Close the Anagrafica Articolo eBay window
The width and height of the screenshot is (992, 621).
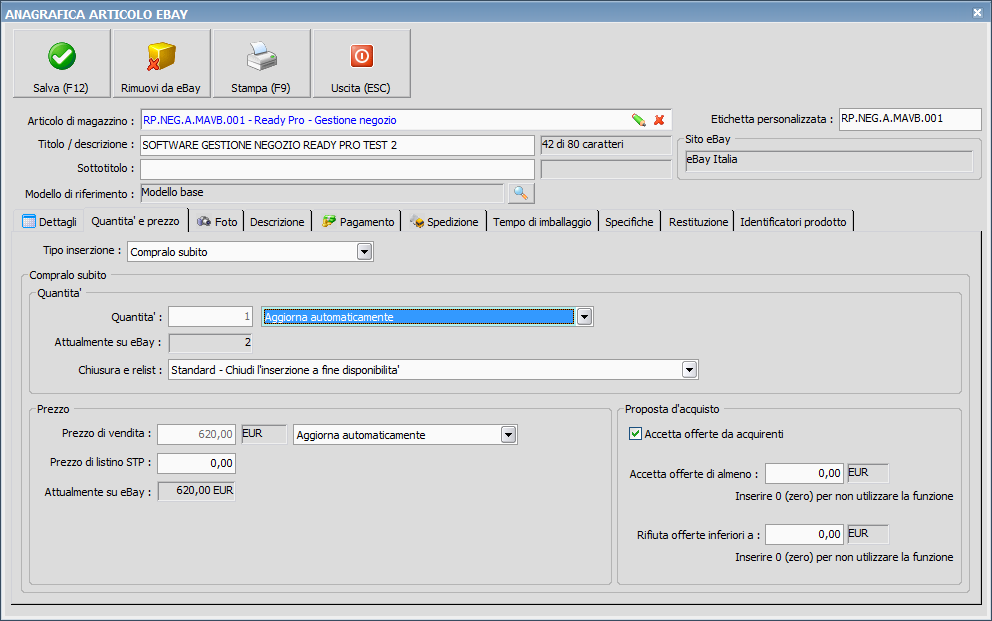[x=977, y=13]
